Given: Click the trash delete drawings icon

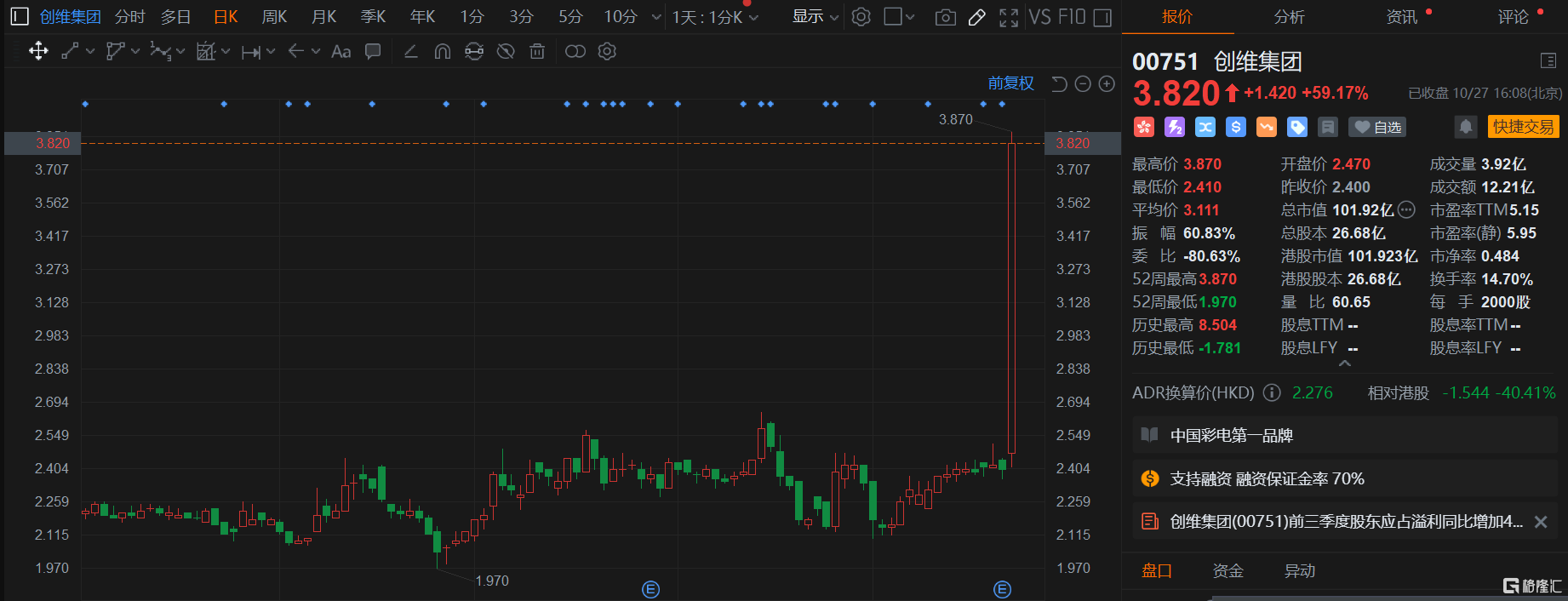Looking at the screenshot, I should click(x=537, y=51).
